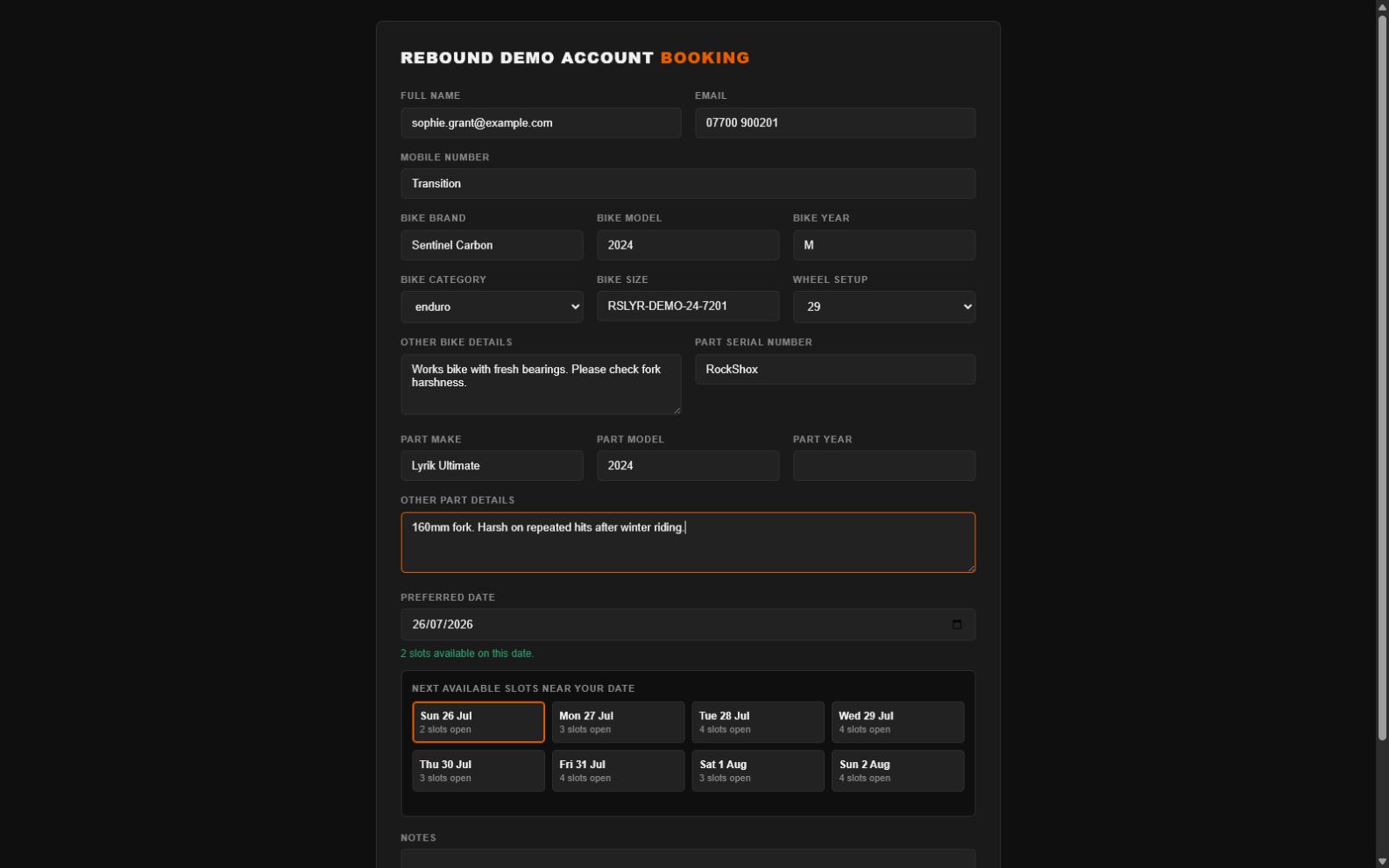This screenshot has height=868, width=1389.
Task: Click the Bike Year field showing M
Action: (x=883, y=245)
